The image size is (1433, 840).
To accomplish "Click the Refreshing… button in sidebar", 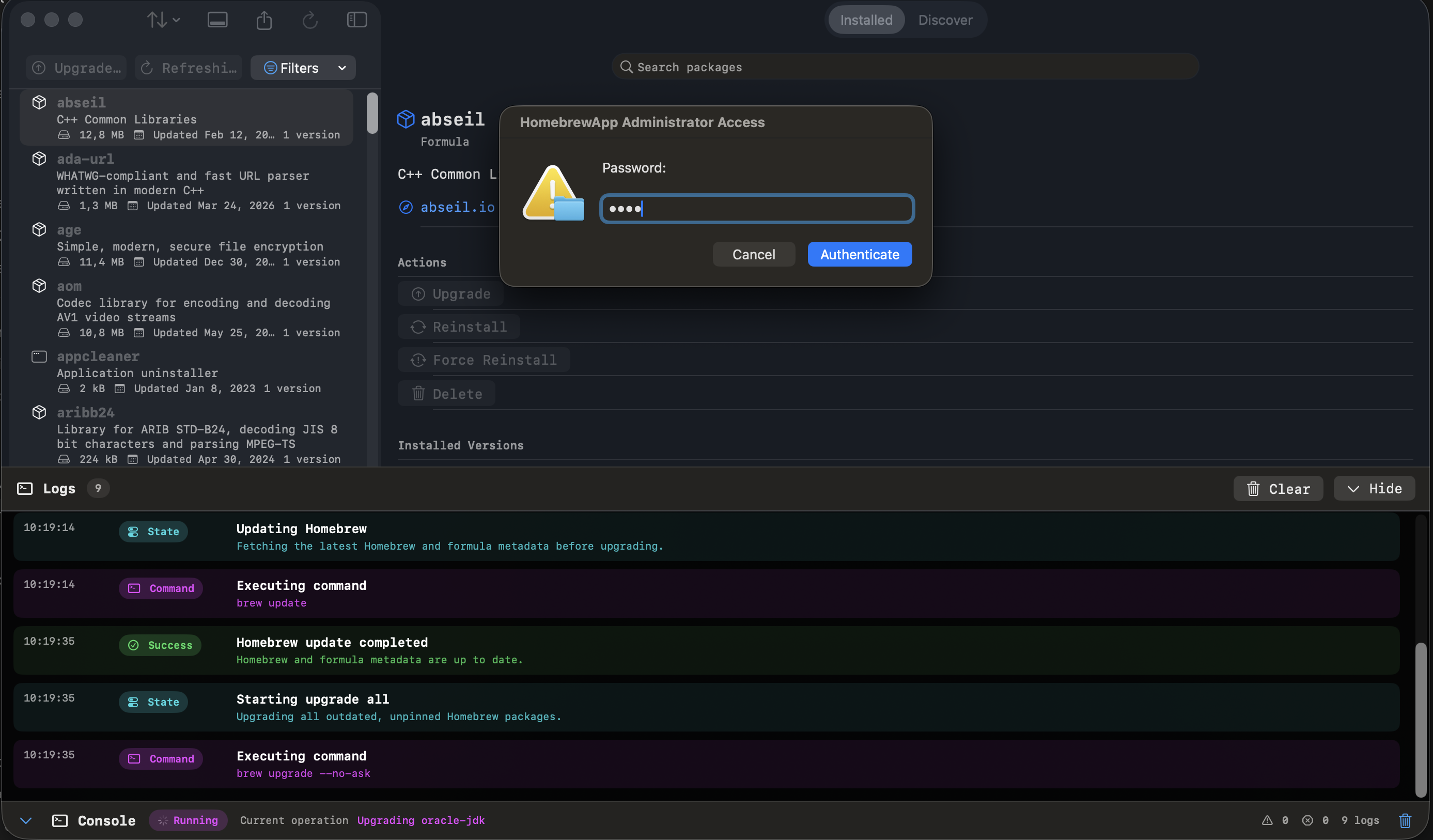I will tap(188, 68).
